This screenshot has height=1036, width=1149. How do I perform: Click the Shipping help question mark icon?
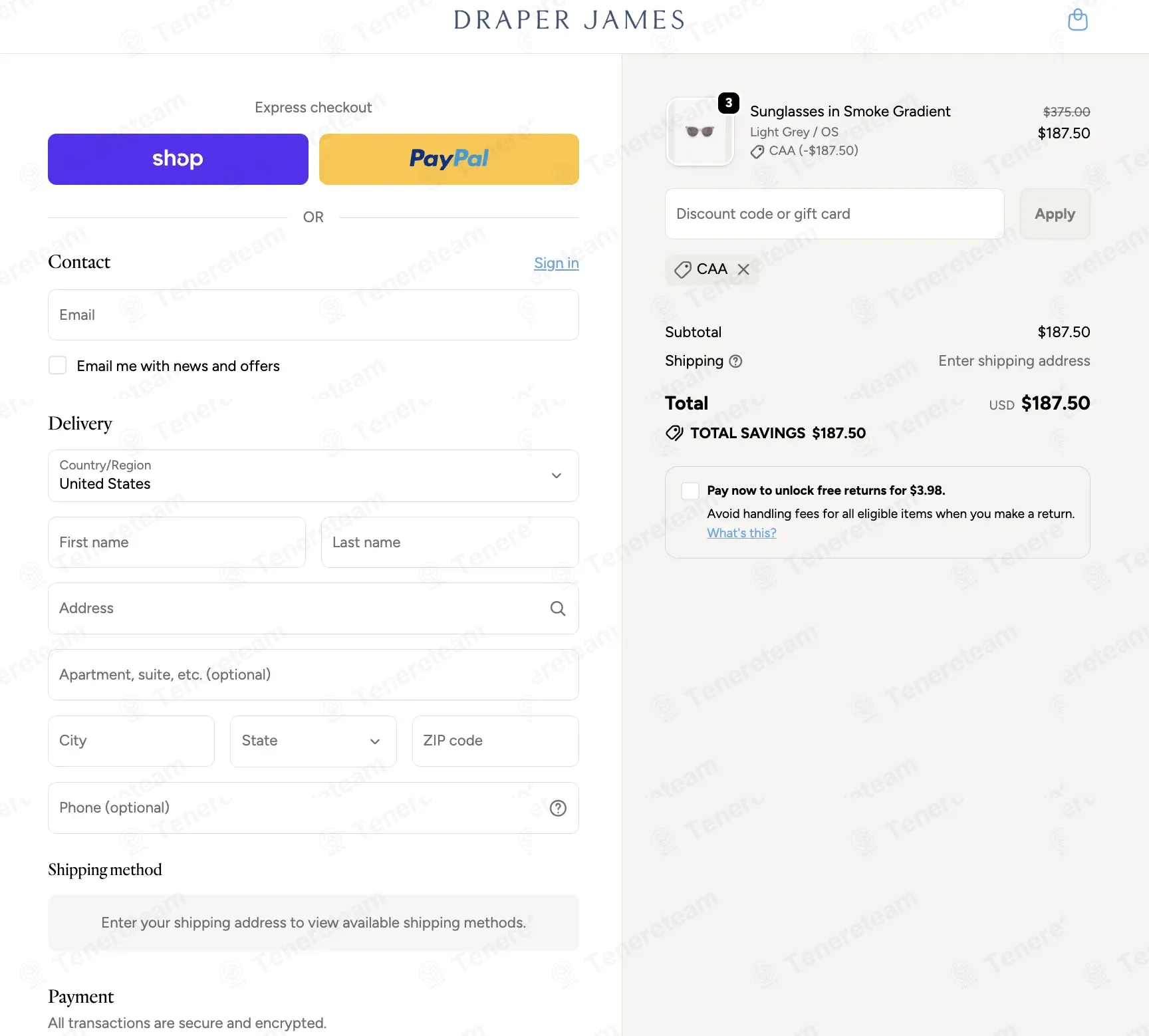735,361
